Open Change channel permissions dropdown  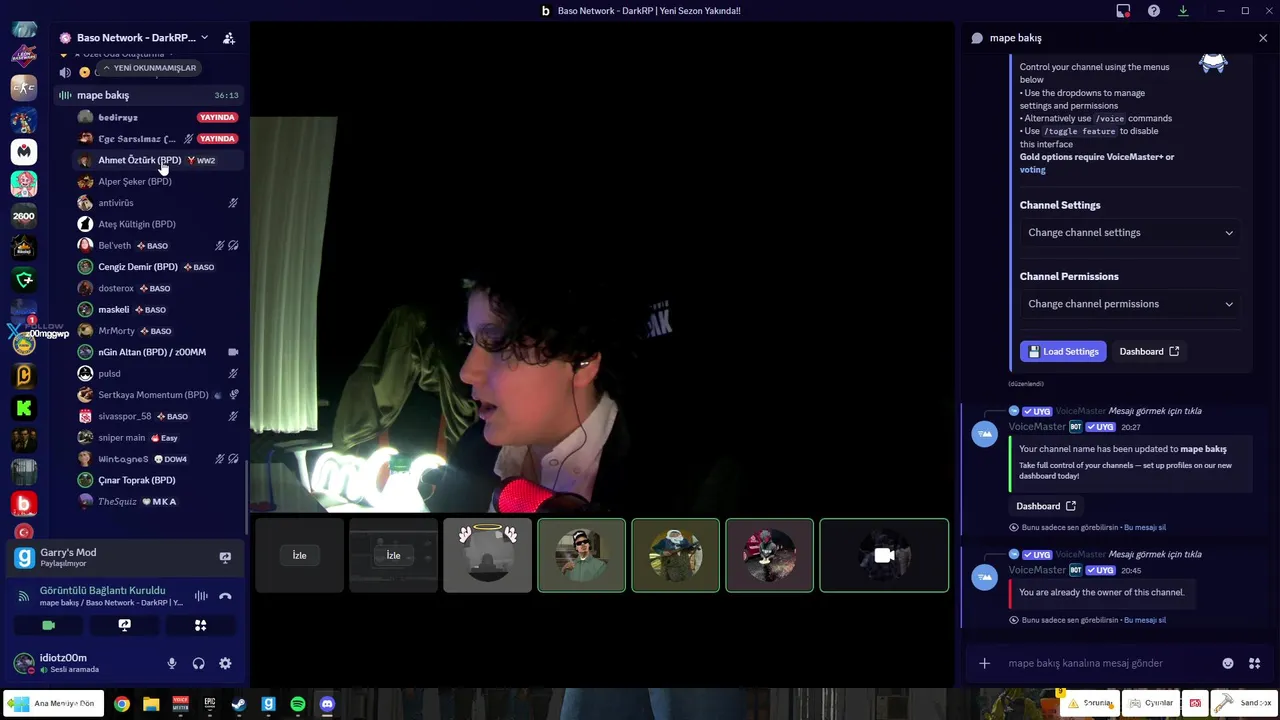click(x=1130, y=304)
